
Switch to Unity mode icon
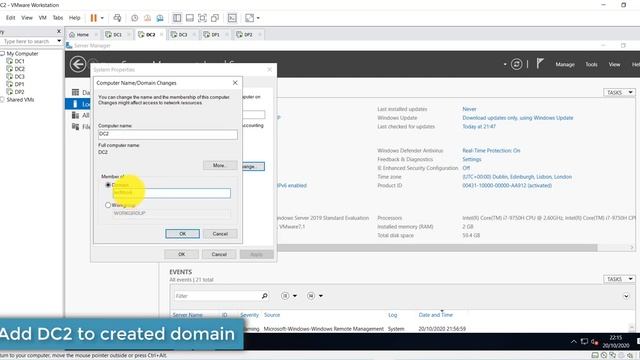(x=215, y=18)
